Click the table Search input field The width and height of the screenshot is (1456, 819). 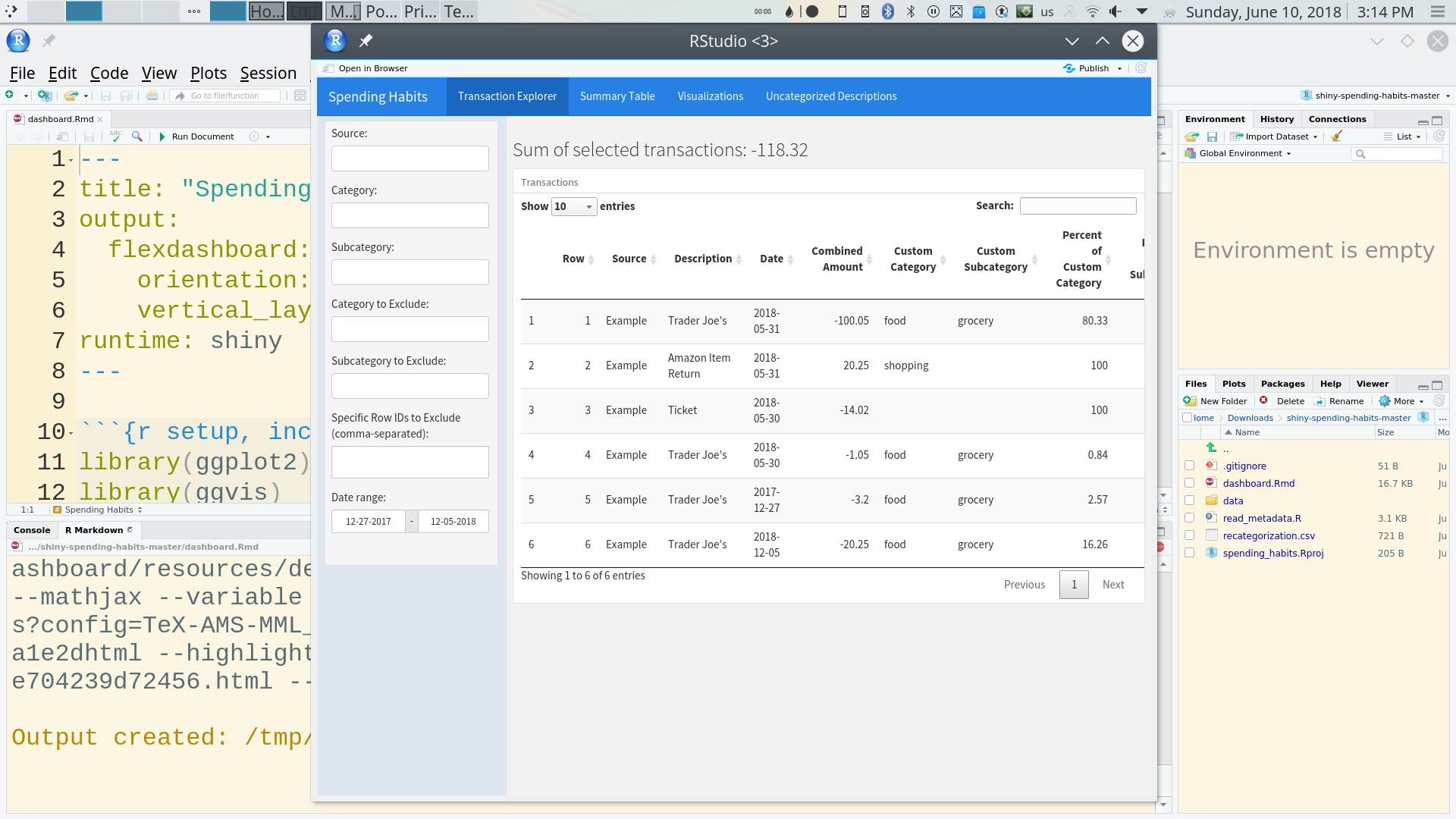[1078, 206]
